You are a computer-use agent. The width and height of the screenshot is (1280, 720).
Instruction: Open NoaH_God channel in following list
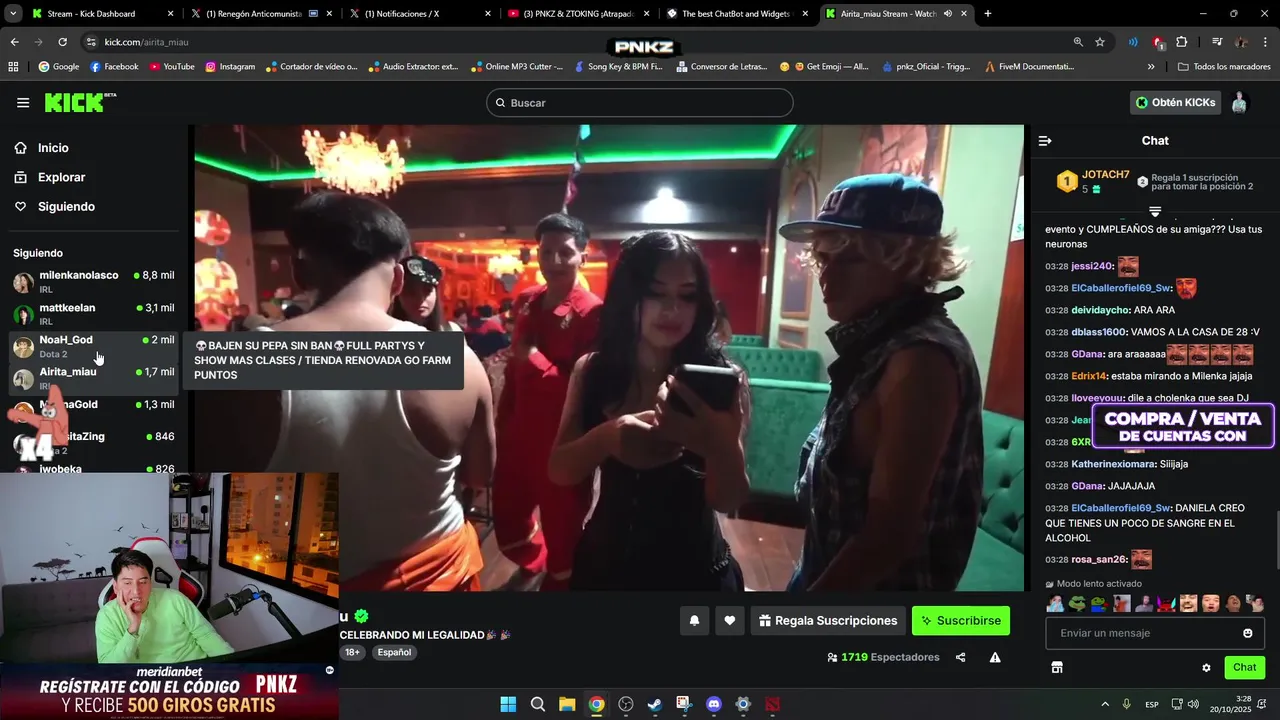point(94,346)
